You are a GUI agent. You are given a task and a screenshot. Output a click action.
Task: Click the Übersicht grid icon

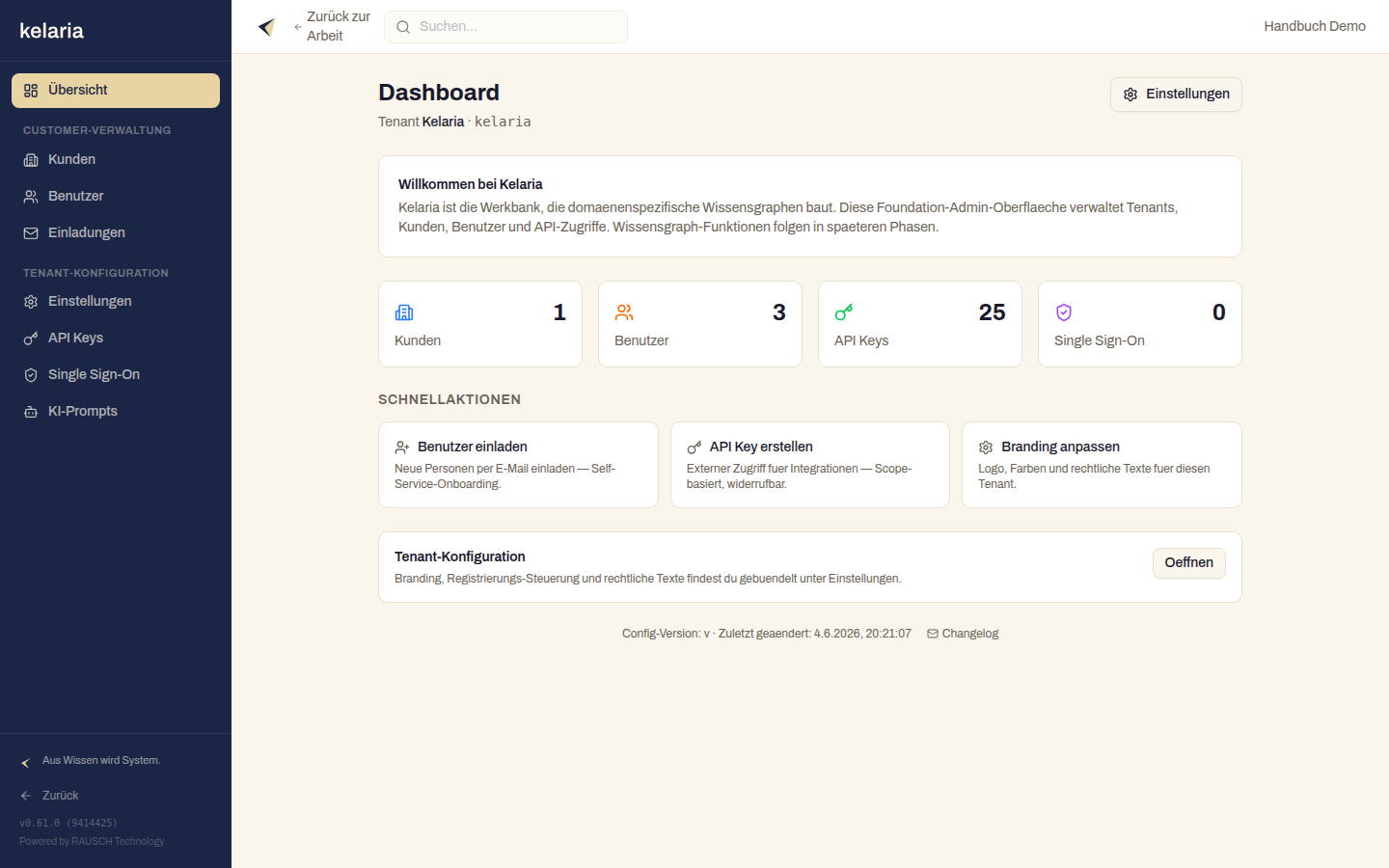[31, 91]
